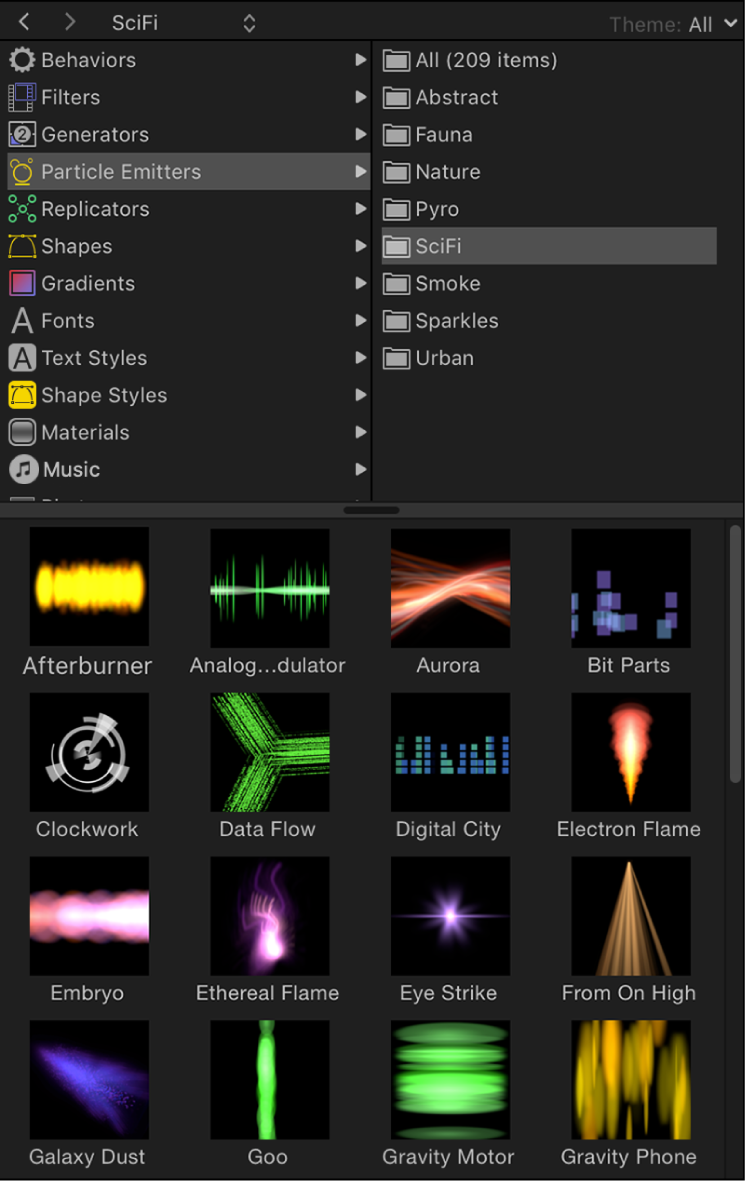Click the Abstract folder icon
Screen dimensions: 747x1181
pos(396,97)
